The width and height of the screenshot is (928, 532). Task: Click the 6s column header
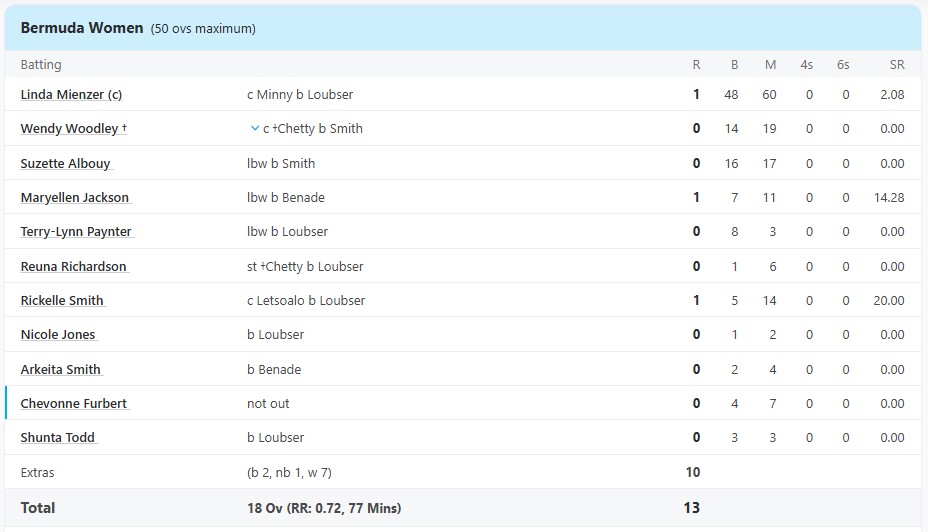click(843, 65)
